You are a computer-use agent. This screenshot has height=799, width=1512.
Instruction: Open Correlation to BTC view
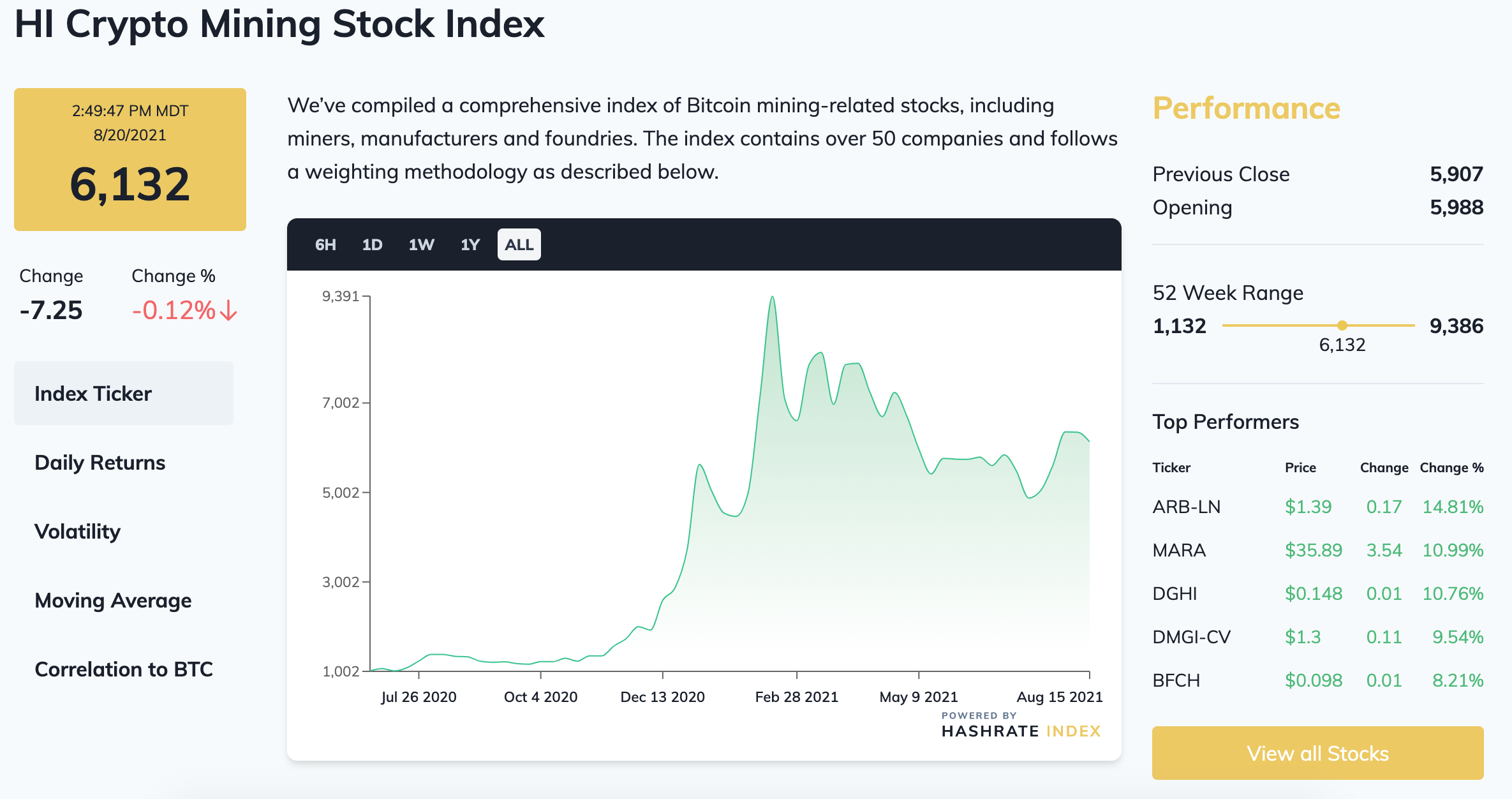124,669
